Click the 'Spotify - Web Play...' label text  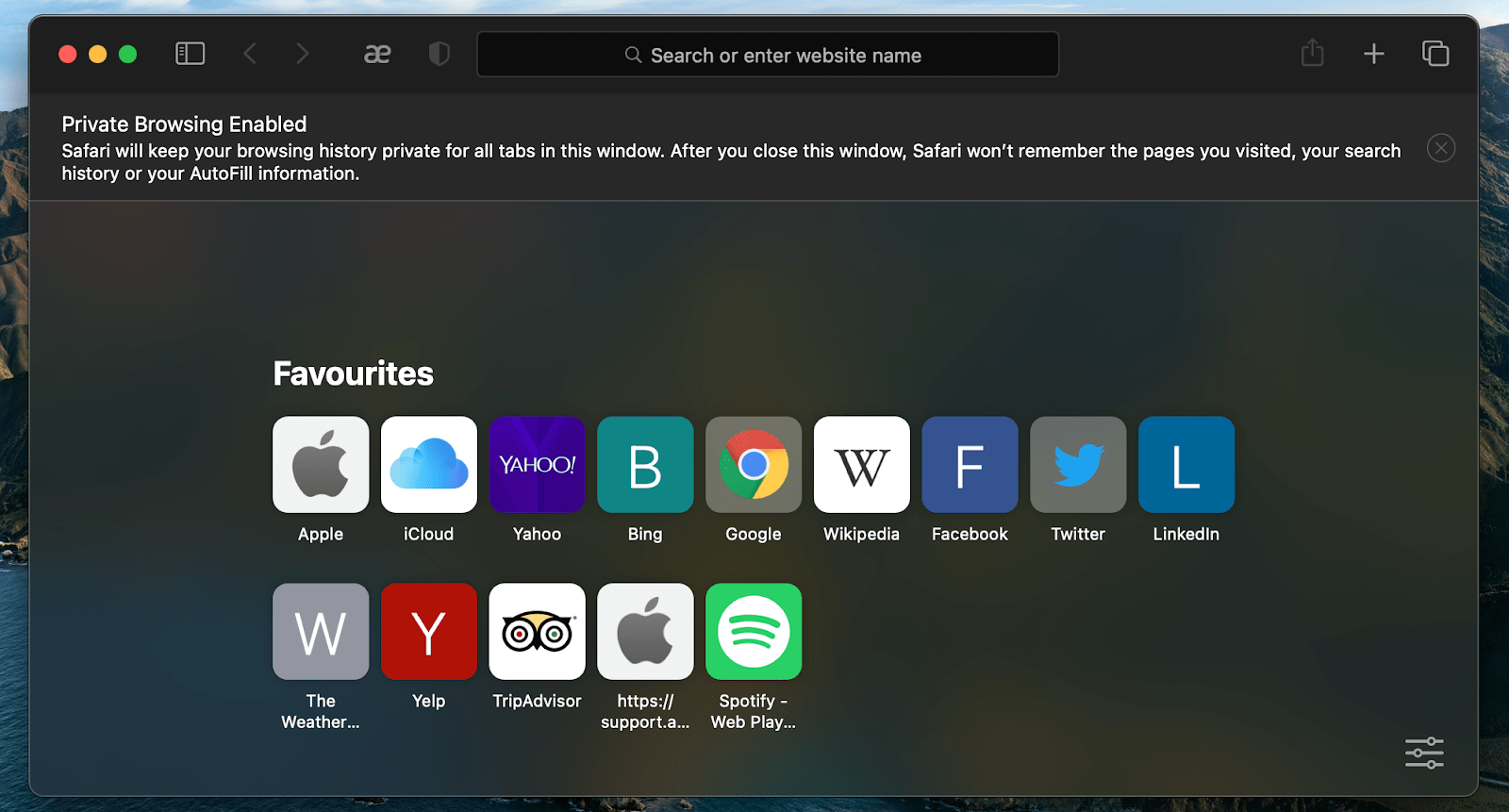pyautogui.click(x=754, y=711)
